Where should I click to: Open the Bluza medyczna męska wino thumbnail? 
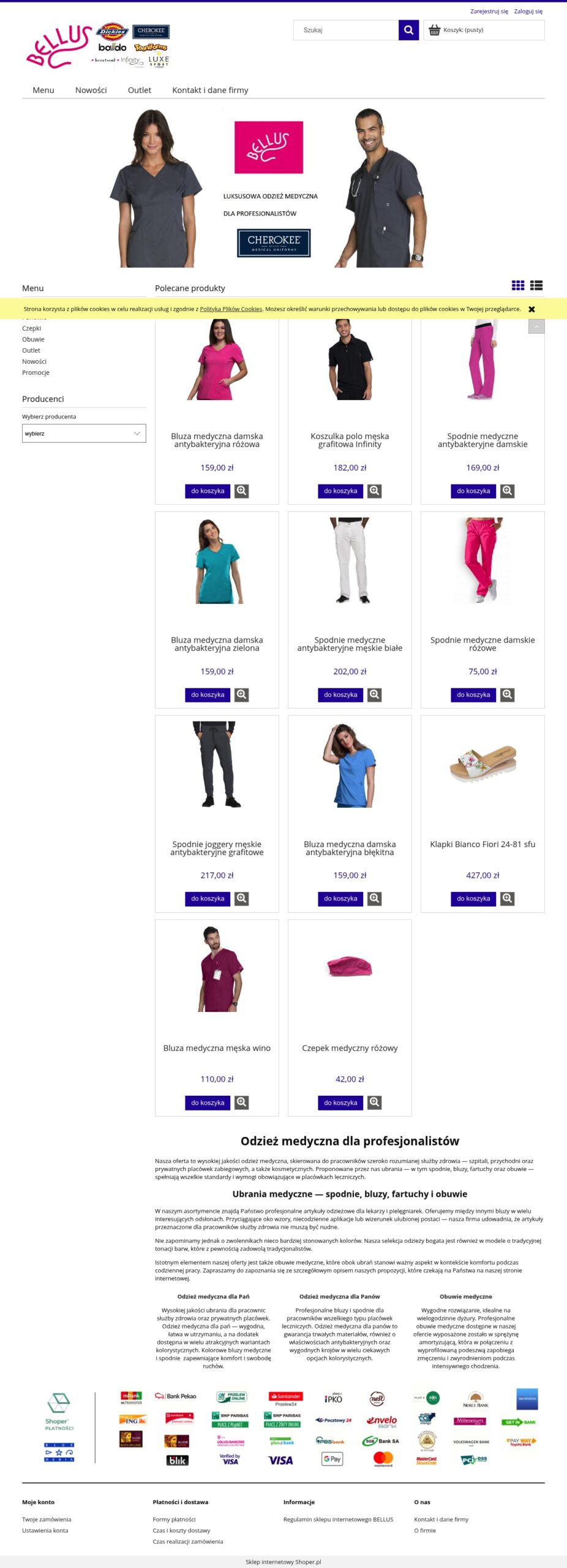(217, 969)
